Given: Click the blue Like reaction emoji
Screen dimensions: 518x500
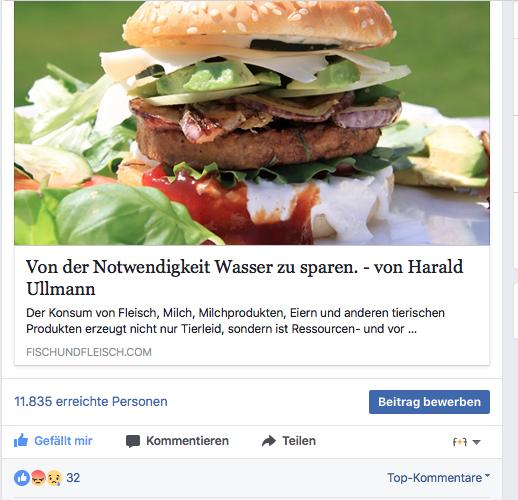Looking at the screenshot, I should [x=22, y=478].
